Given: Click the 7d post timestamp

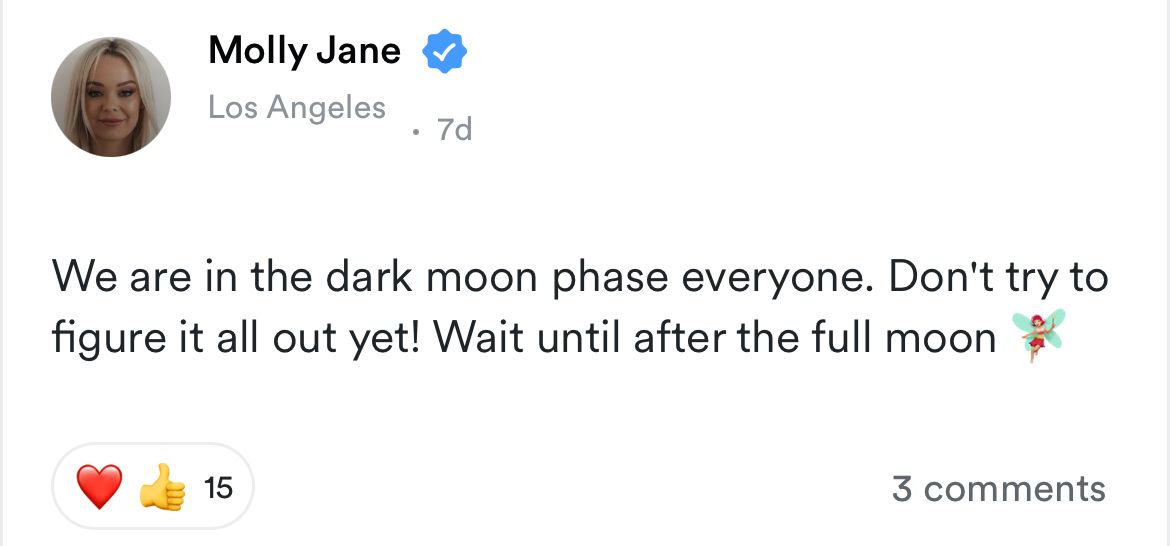Looking at the screenshot, I should (454, 130).
